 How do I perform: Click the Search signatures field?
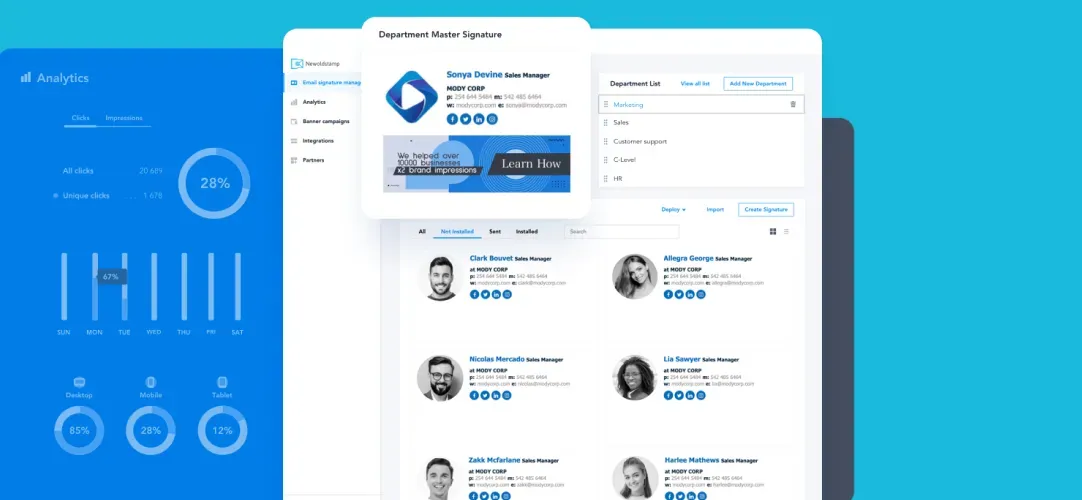pos(621,232)
